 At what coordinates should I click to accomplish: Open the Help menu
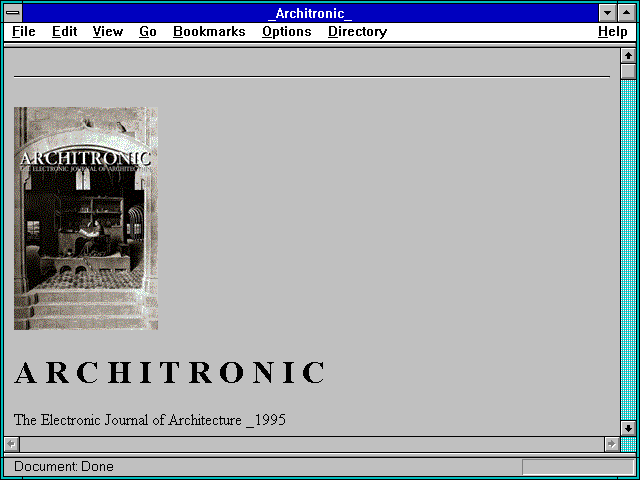click(x=613, y=32)
